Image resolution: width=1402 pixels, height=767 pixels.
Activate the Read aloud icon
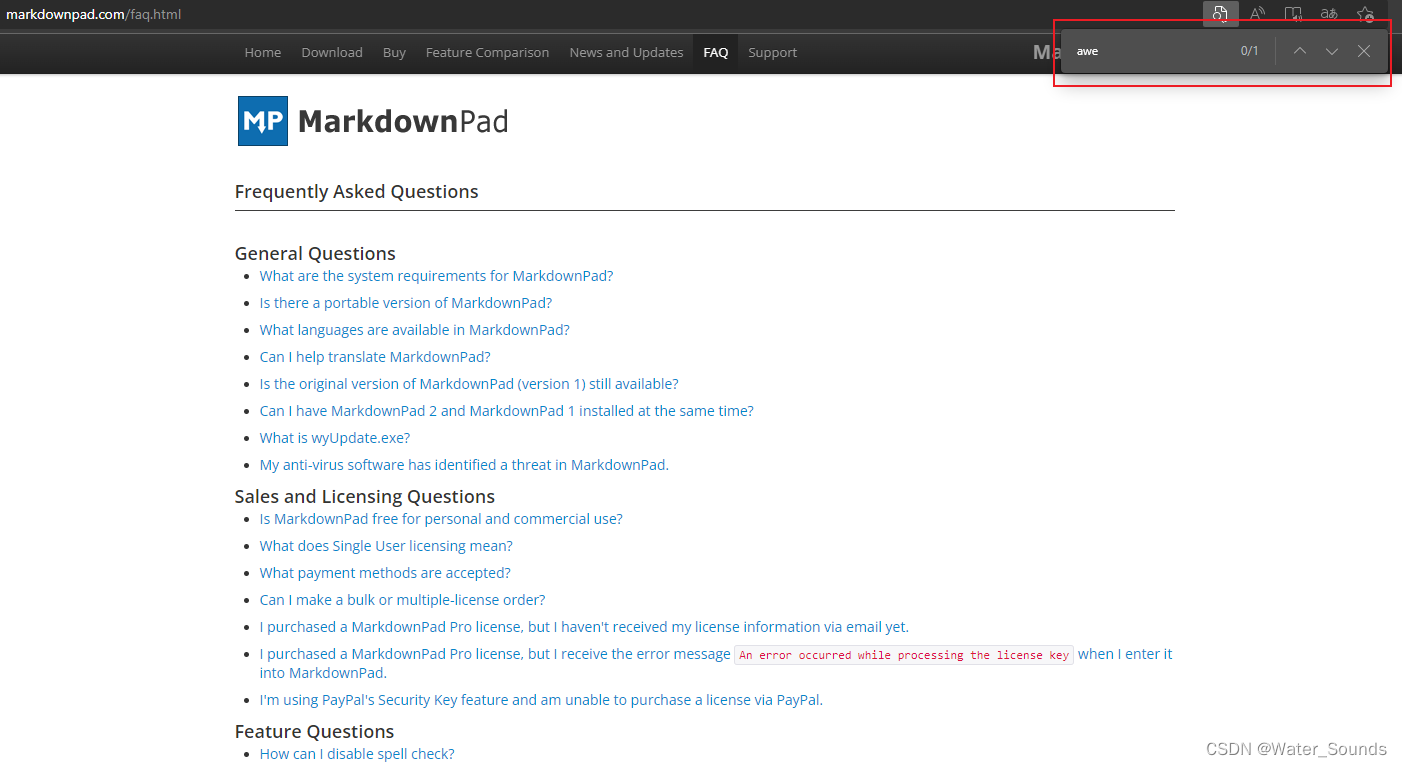coord(1257,14)
